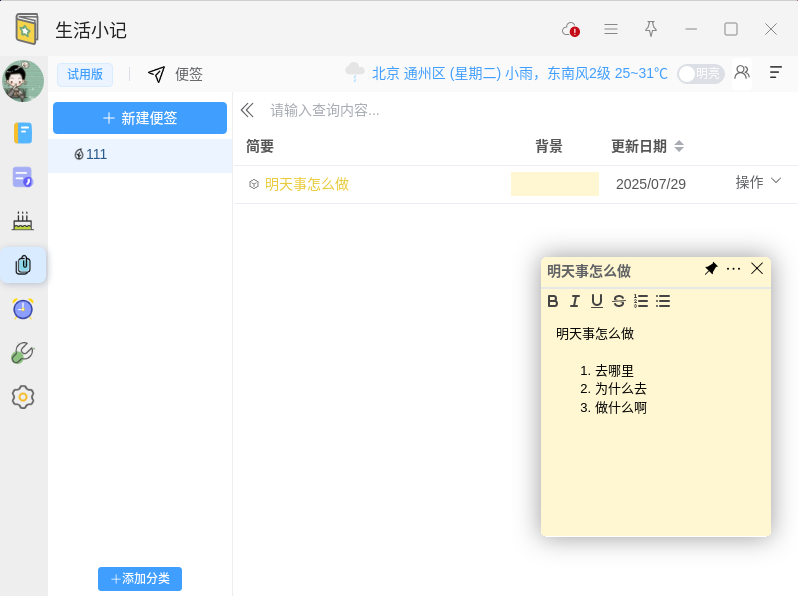Screen dimensions: 798x596
Task: Toggle the 明亮 brightness theme switch
Action: tap(701, 74)
